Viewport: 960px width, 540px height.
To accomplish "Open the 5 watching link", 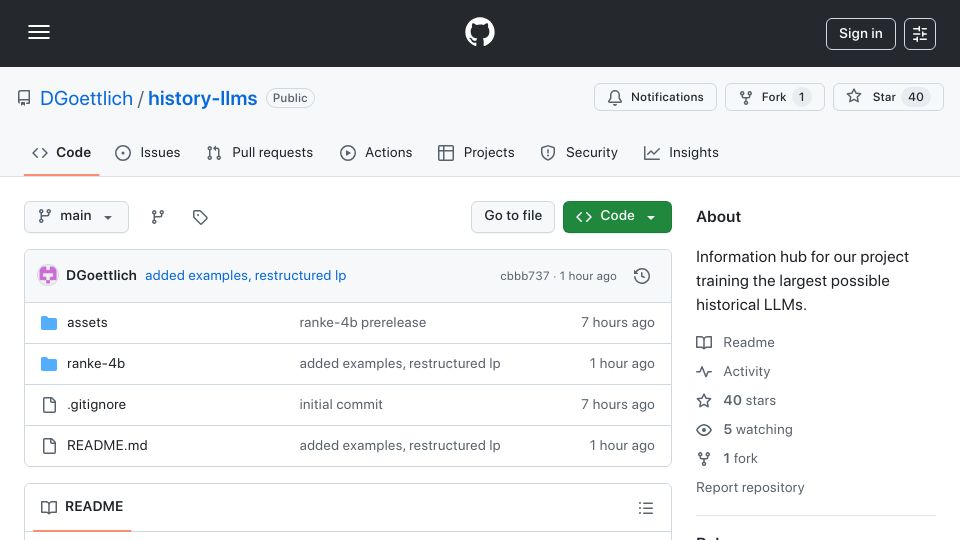I will 744,430.
